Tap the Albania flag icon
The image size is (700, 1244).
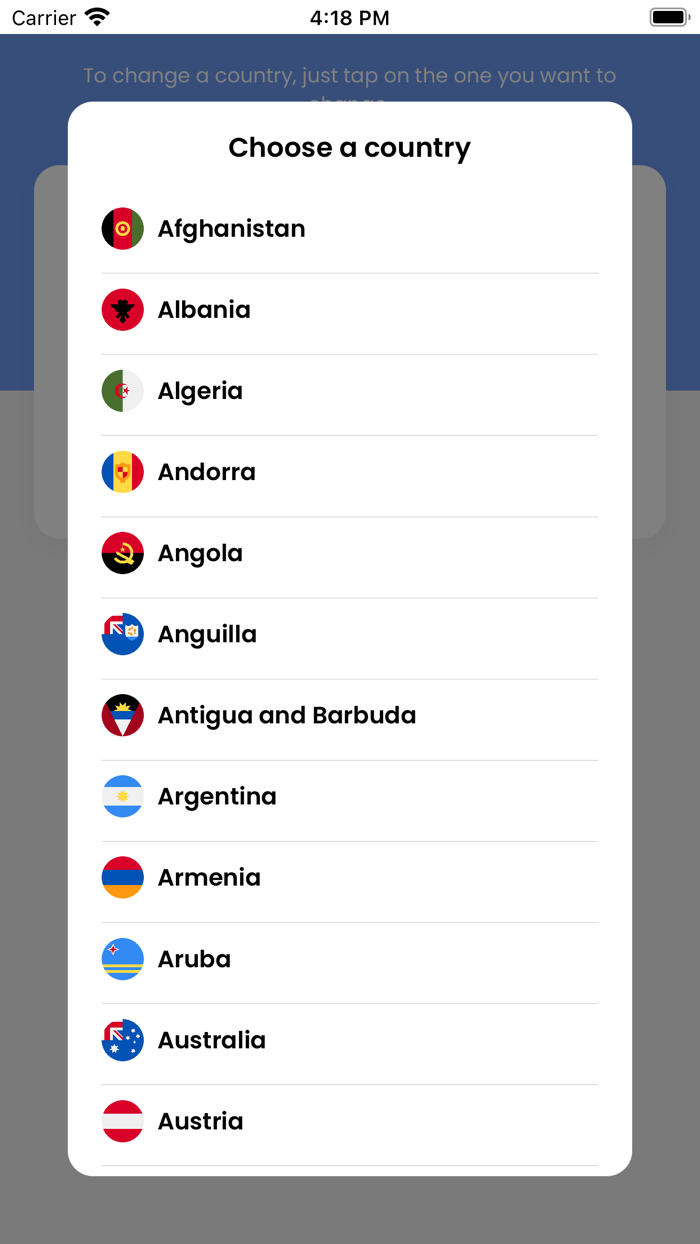coord(123,310)
